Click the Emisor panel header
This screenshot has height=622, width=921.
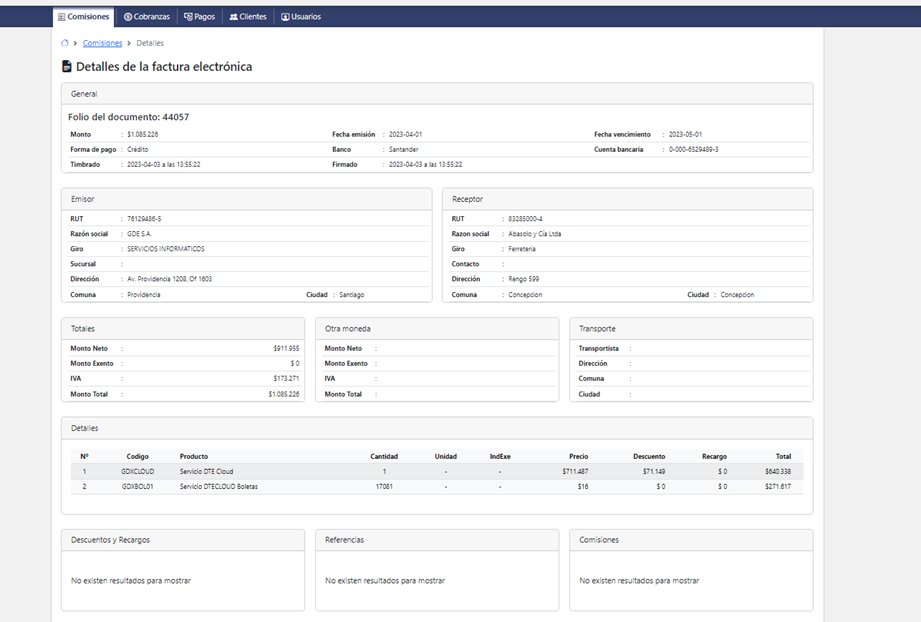82,199
